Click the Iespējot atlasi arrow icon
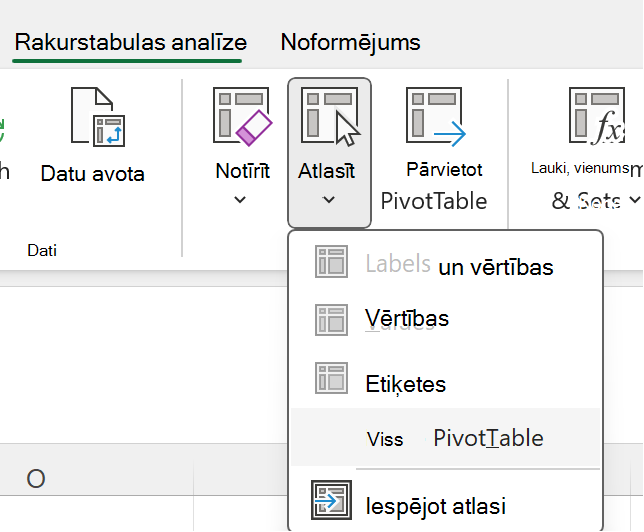The height and width of the screenshot is (532, 644). [331, 500]
